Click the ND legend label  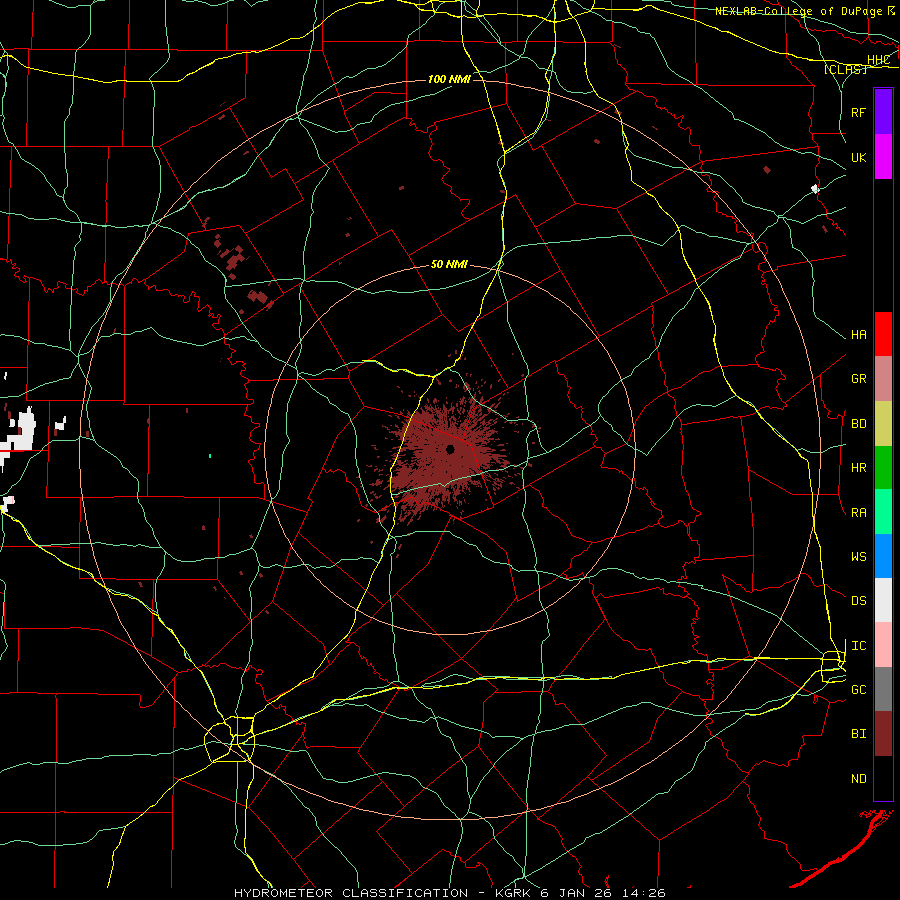pyautogui.click(x=858, y=779)
